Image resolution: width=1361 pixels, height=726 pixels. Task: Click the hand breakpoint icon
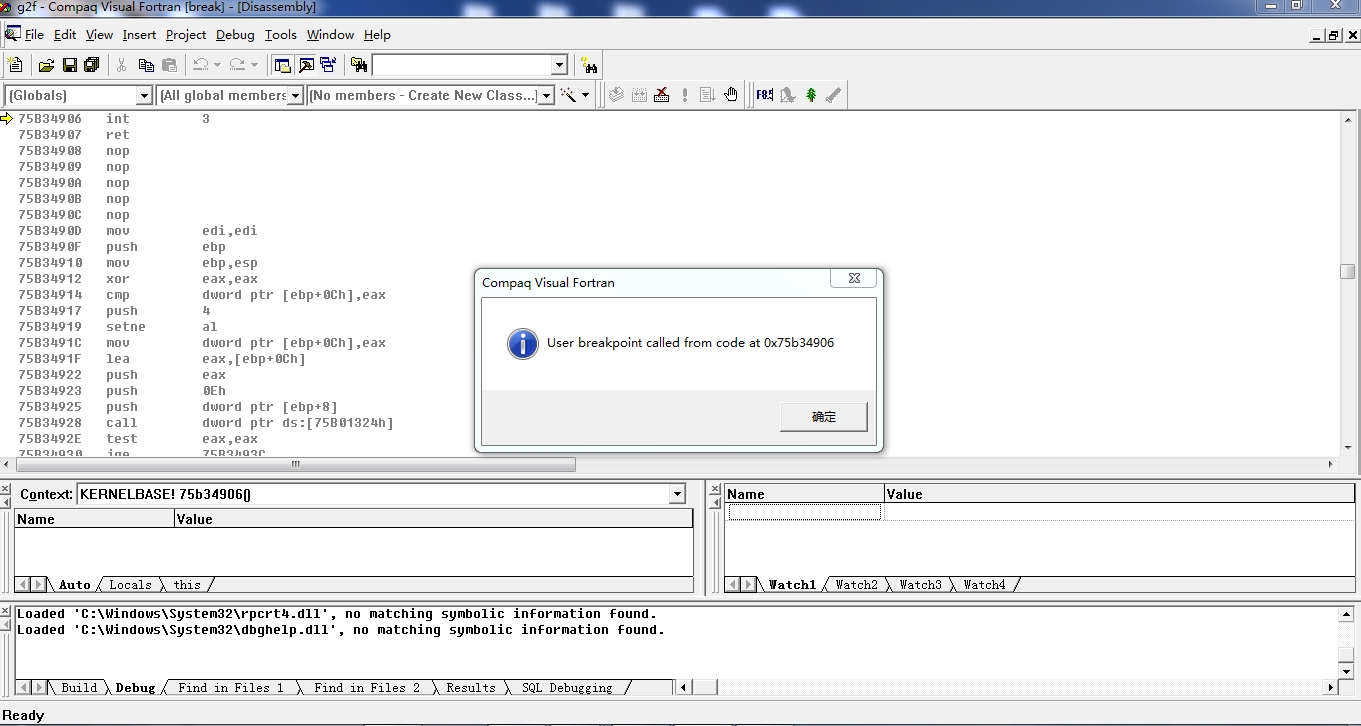(731, 95)
